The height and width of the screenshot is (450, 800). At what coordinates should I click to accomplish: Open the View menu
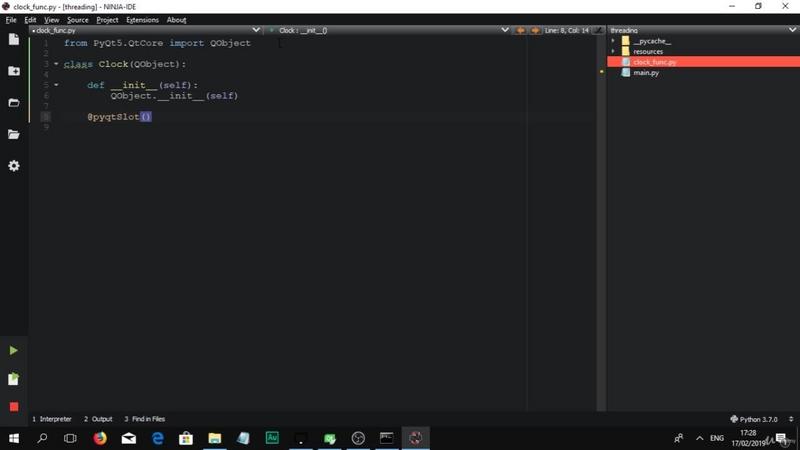52,20
